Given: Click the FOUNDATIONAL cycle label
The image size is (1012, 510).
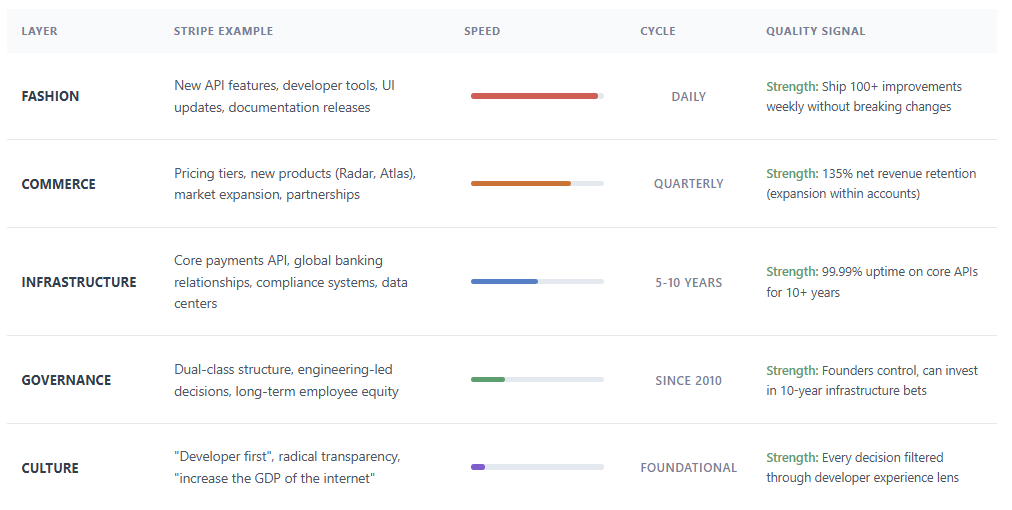Looking at the screenshot, I should coord(689,468).
